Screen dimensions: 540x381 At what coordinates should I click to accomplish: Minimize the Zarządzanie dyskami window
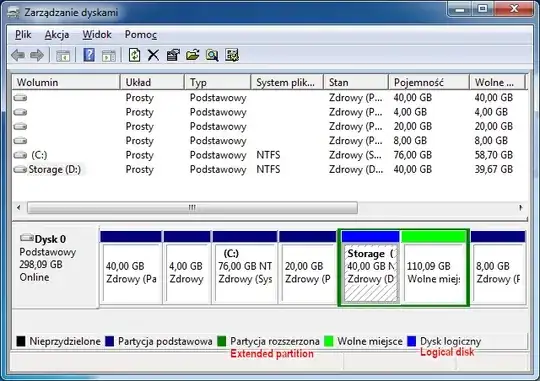pyautogui.click(x=459, y=9)
